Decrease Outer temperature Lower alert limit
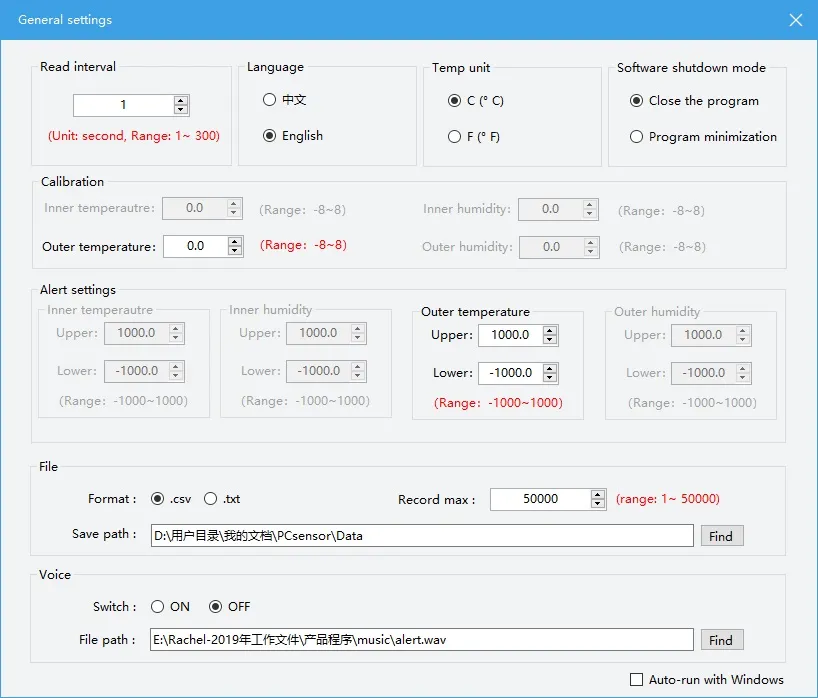Image resolution: width=818 pixels, height=698 pixels. coord(550,378)
